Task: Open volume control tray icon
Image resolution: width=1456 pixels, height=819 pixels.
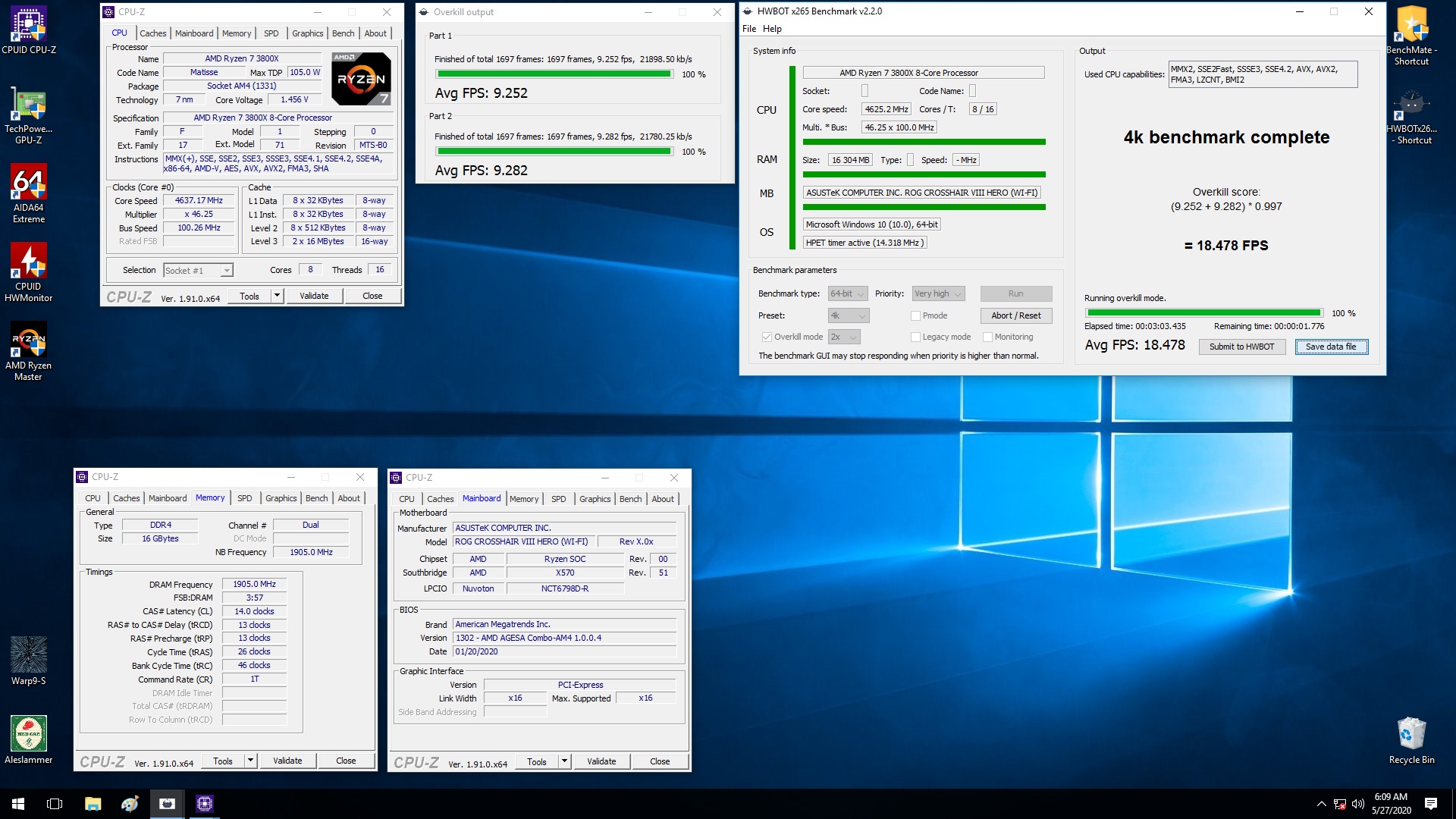Action: point(1358,804)
